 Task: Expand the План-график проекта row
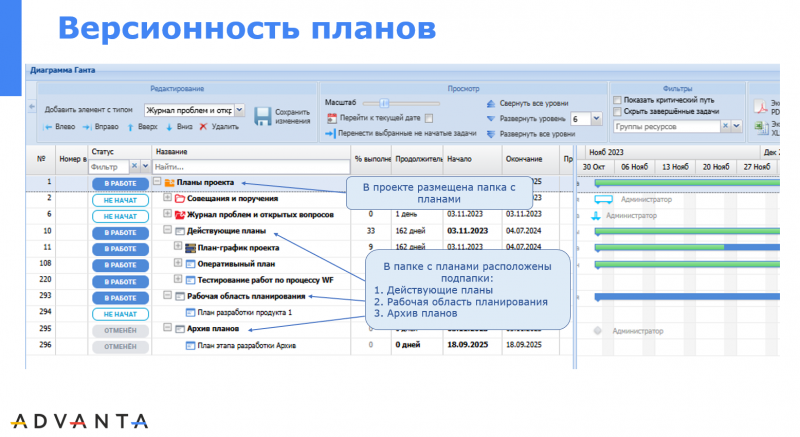pos(177,247)
